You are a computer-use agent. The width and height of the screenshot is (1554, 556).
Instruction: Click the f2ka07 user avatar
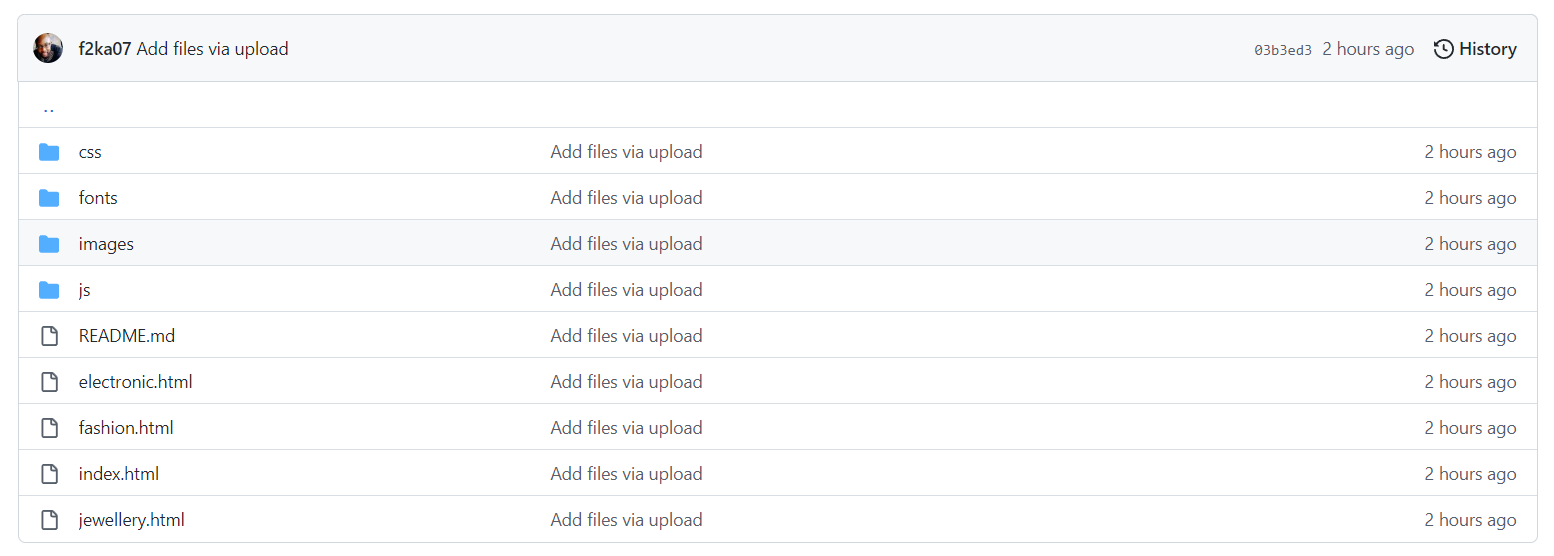(48, 48)
